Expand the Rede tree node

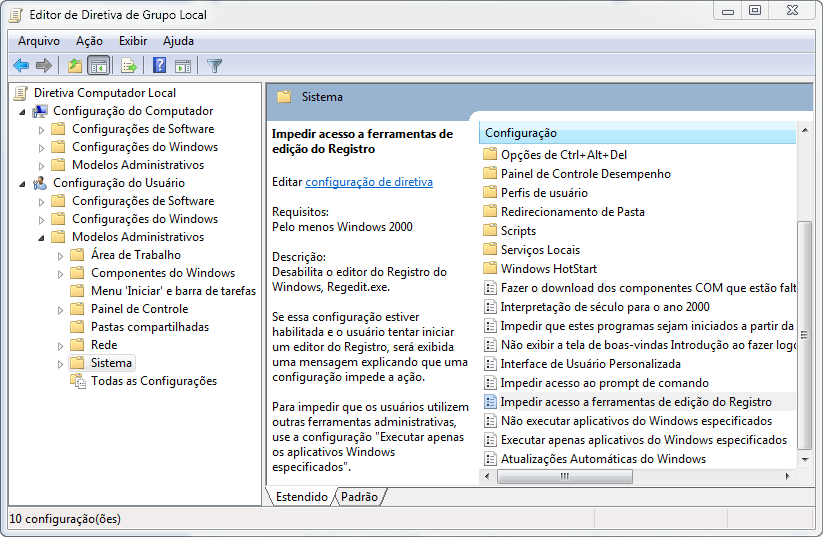click(60, 346)
